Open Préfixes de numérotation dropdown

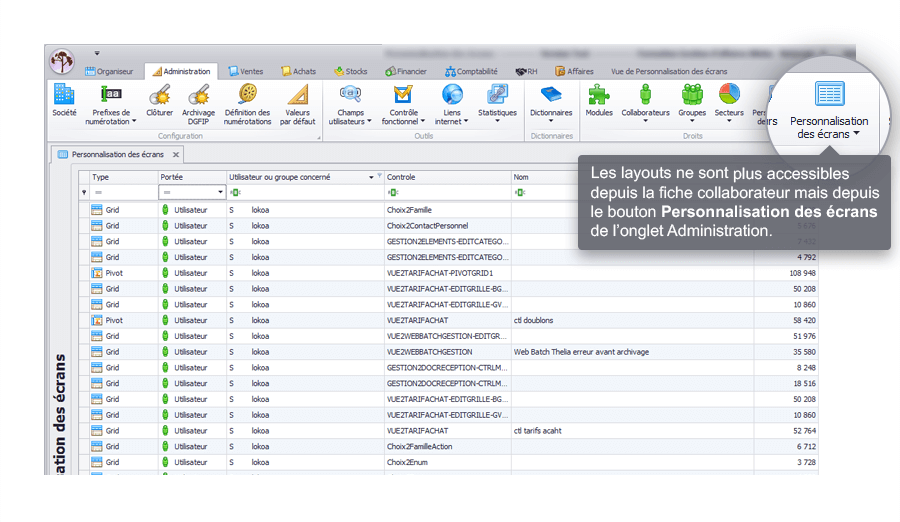111,100
